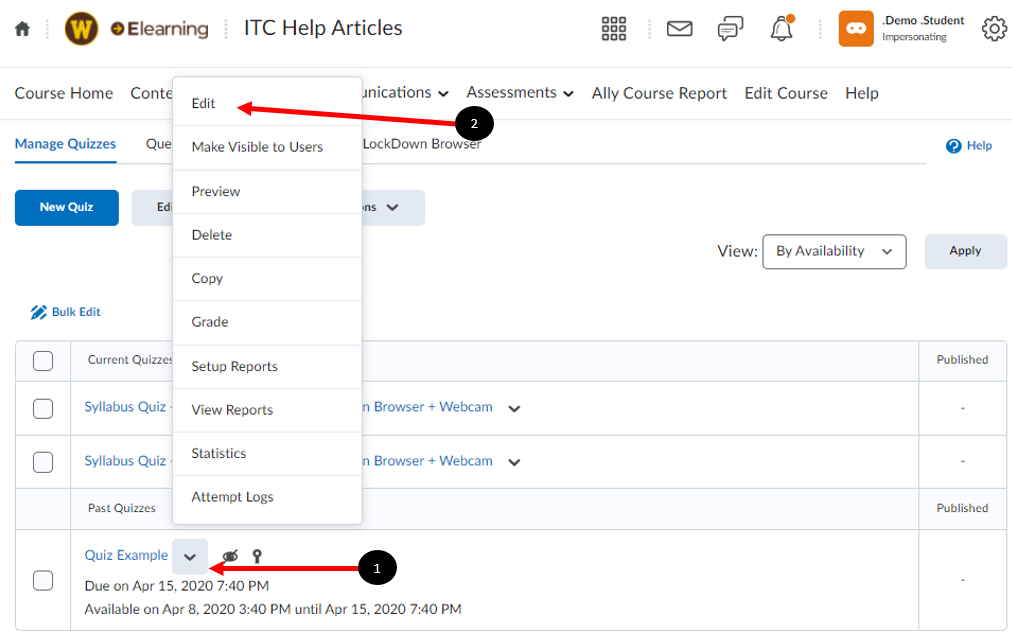The image size is (1012, 635).
Task: Click the ITC Help Articles course title
Action: pyautogui.click(x=323, y=28)
